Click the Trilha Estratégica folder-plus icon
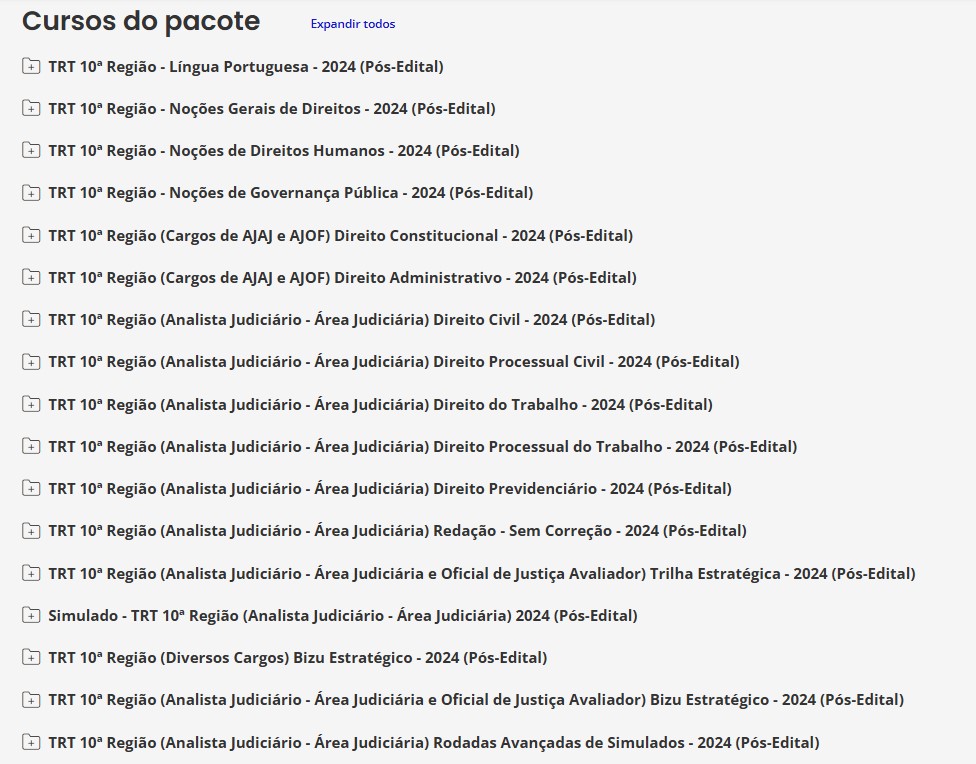The image size is (976, 764). [x=30, y=573]
